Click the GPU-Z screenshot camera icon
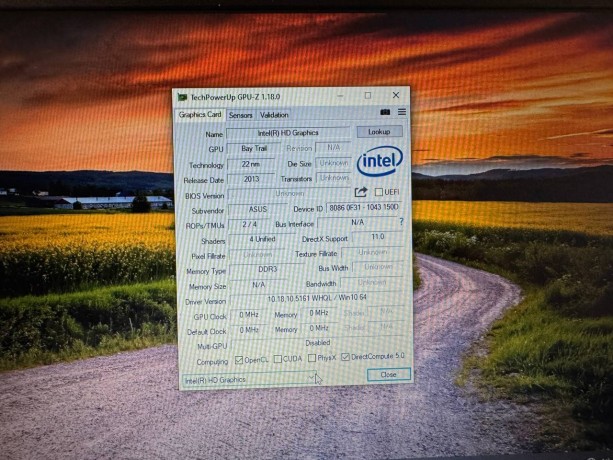The image size is (613, 460). click(x=385, y=112)
